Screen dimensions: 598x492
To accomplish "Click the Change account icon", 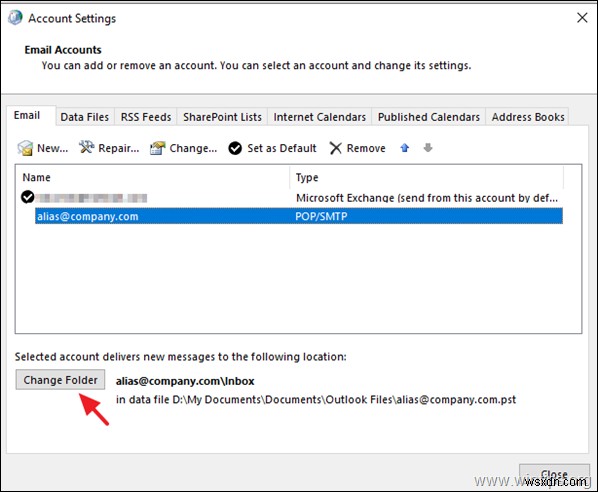I will (158, 148).
